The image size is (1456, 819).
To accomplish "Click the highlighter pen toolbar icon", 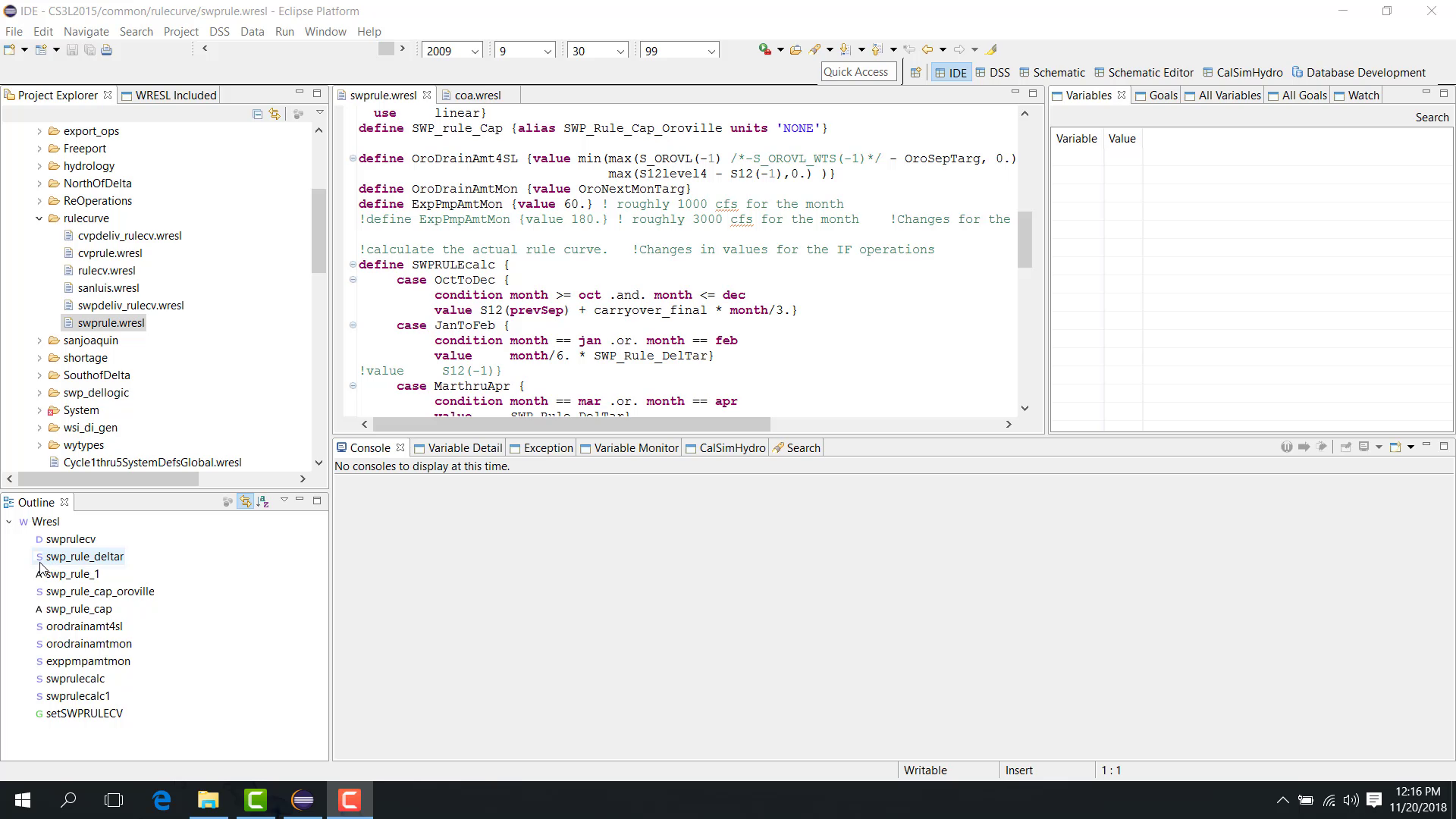I will click(x=991, y=50).
